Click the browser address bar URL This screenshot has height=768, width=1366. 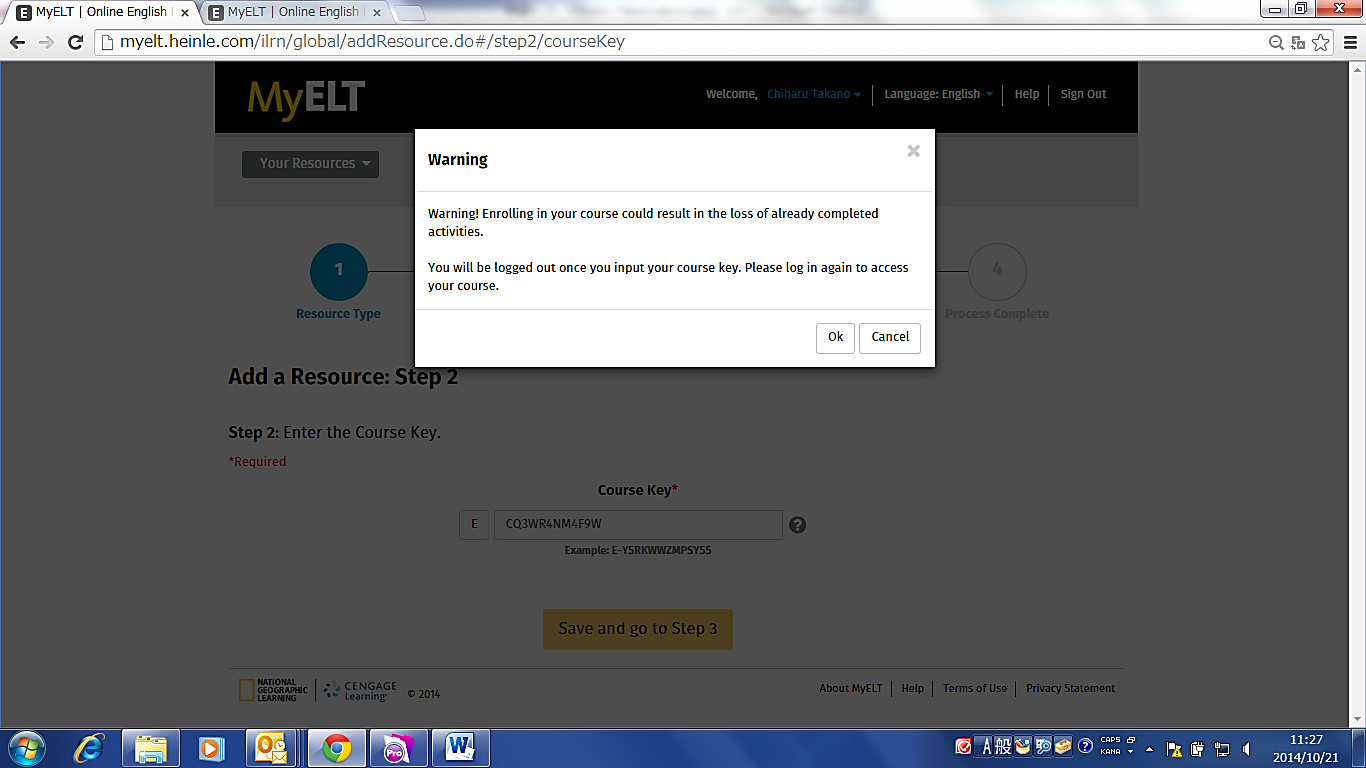coord(372,42)
